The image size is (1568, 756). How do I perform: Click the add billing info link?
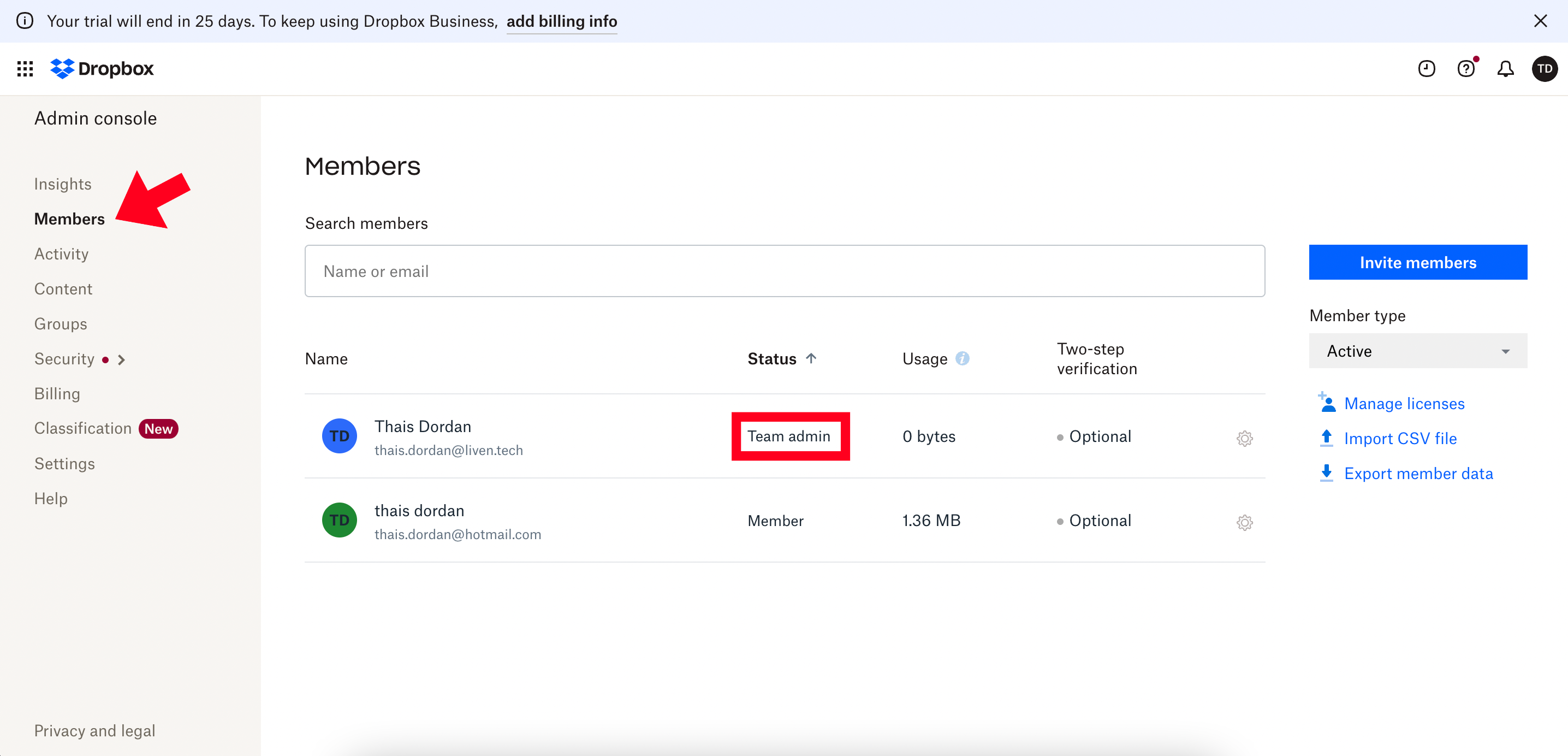[x=561, y=21]
